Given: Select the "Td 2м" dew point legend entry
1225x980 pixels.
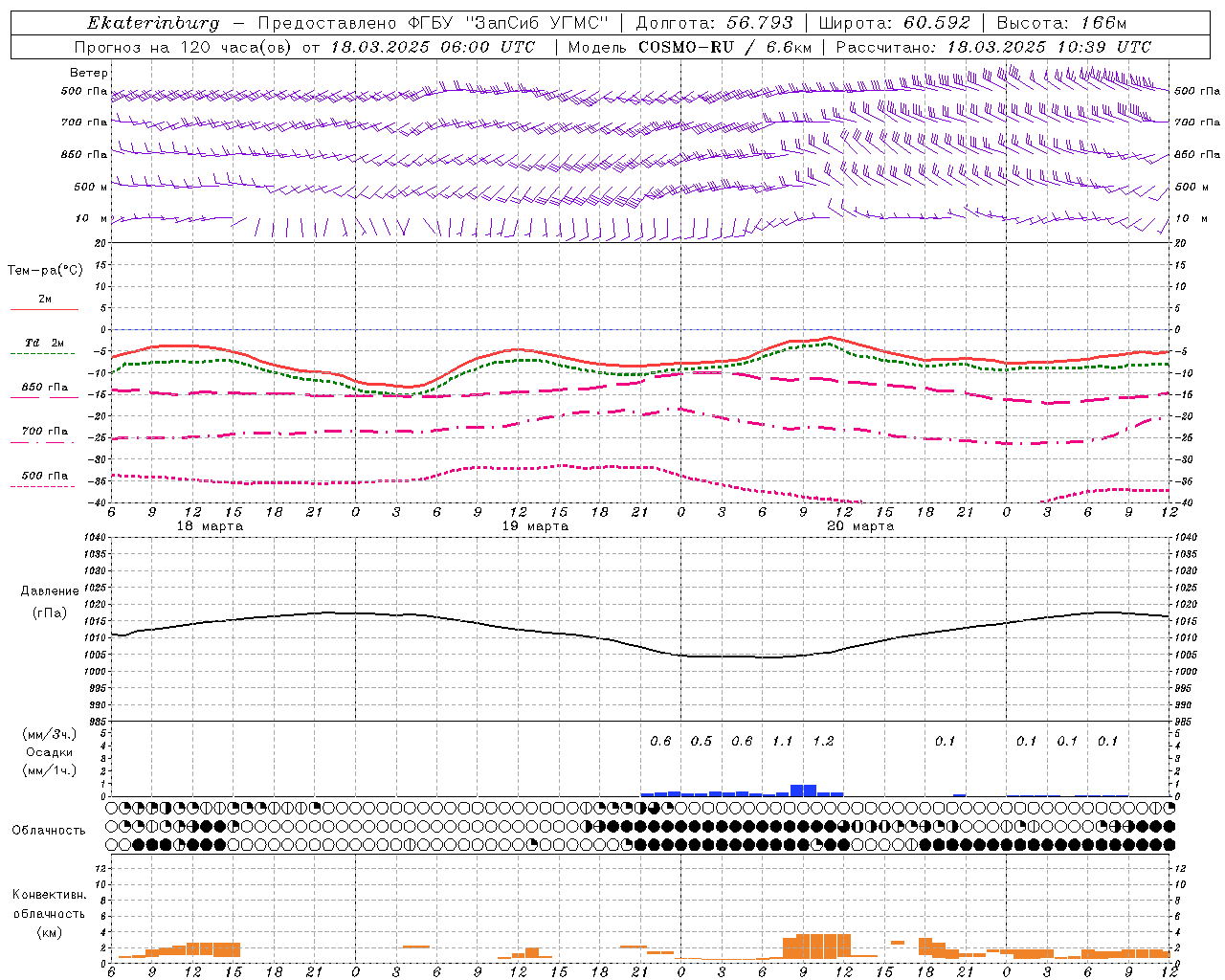Looking at the screenshot, I should [44, 343].
